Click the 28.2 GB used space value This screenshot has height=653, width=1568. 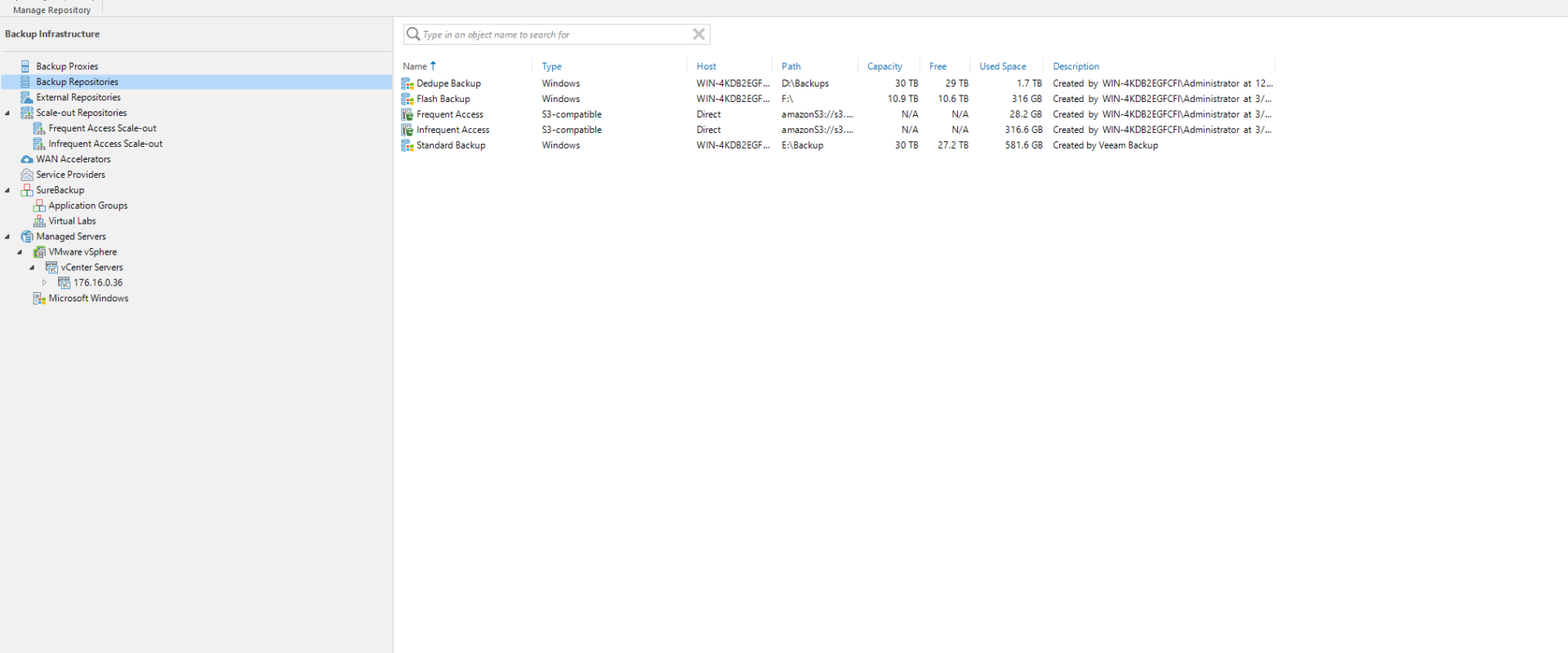coord(1026,114)
